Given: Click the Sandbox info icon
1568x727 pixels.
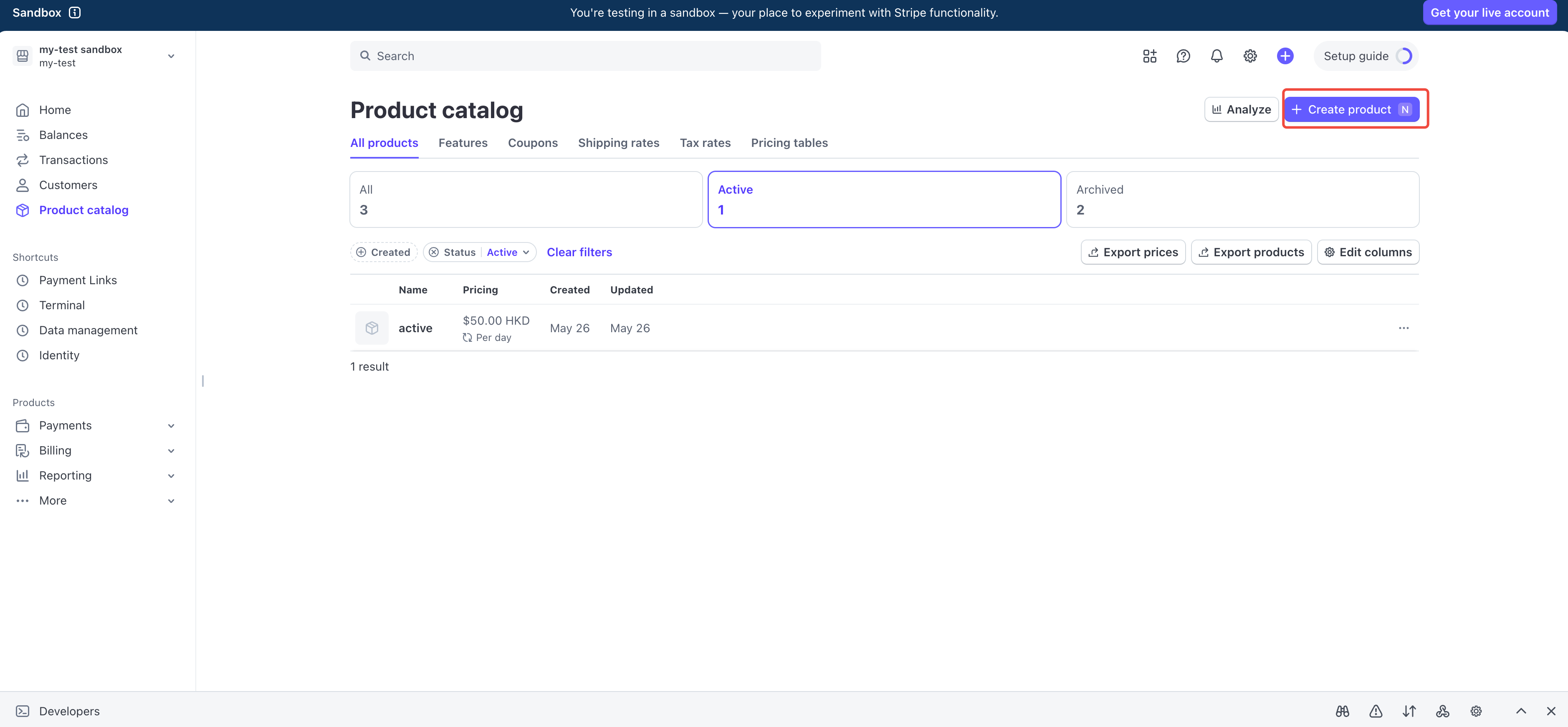Looking at the screenshot, I should (75, 13).
